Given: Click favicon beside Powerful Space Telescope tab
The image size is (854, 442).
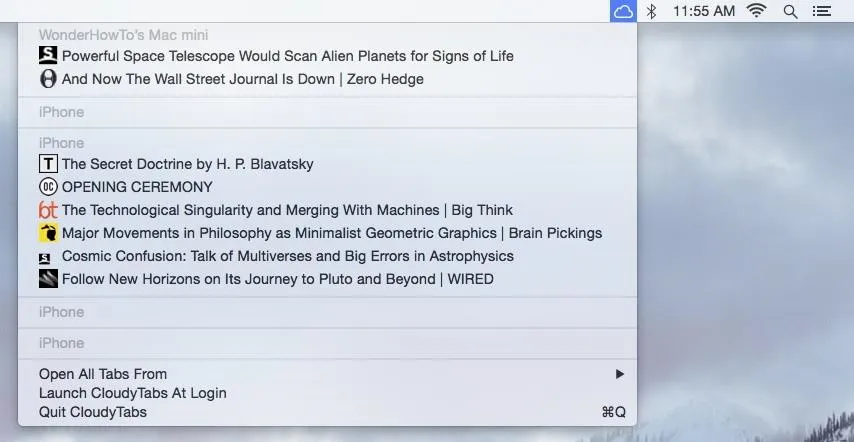Looking at the screenshot, I should [48, 56].
